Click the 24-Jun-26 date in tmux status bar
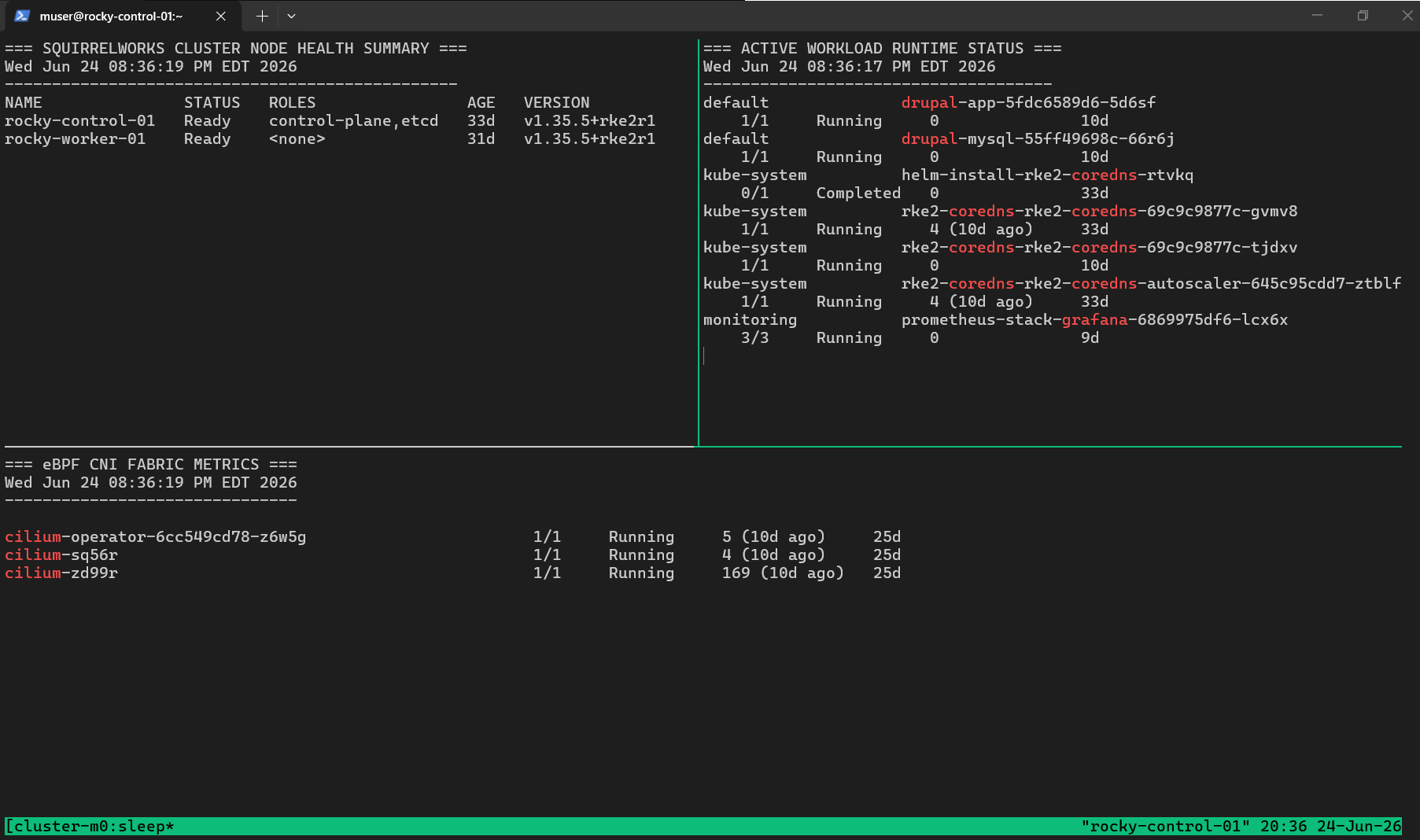 pyautogui.click(x=1359, y=827)
